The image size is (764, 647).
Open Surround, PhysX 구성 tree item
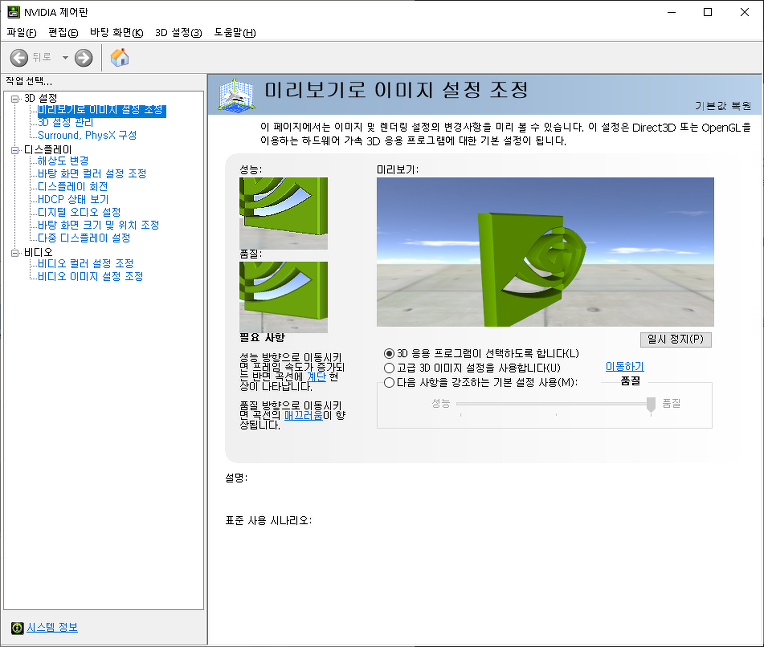click(x=87, y=135)
